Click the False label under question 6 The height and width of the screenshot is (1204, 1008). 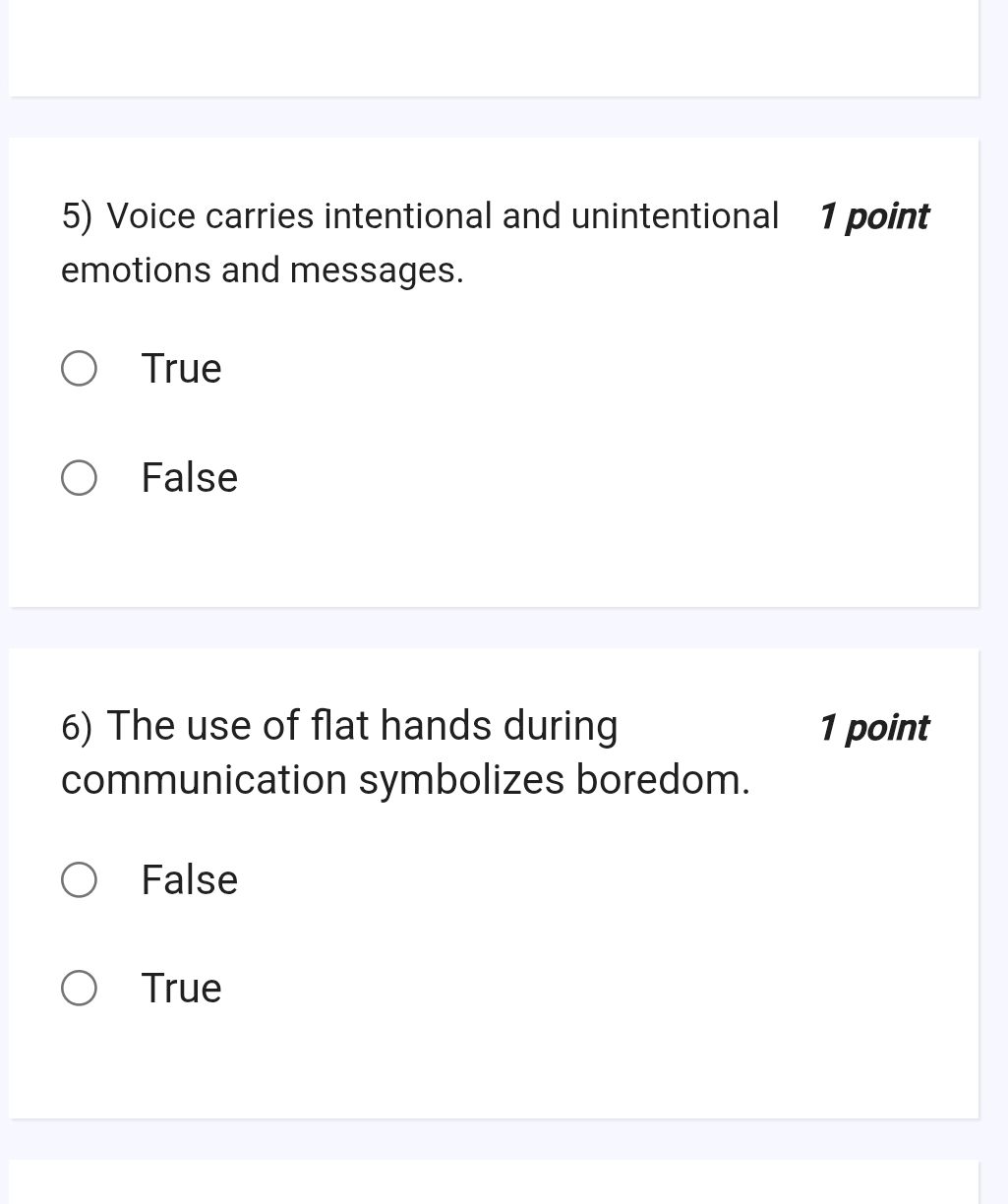pyautogui.click(x=189, y=879)
